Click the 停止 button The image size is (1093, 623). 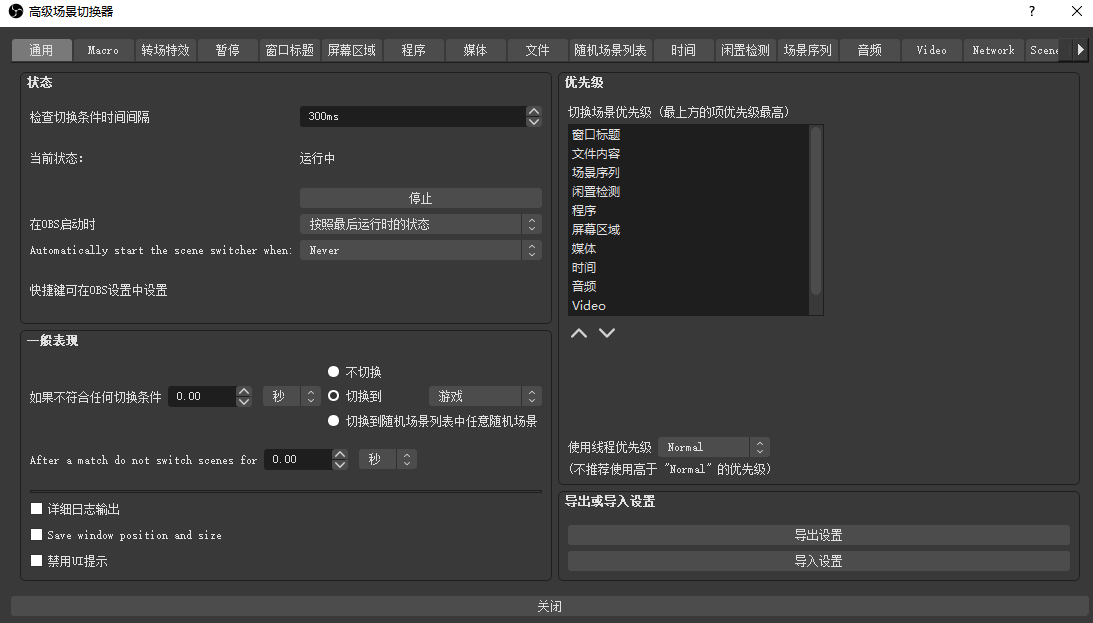[x=420, y=198]
